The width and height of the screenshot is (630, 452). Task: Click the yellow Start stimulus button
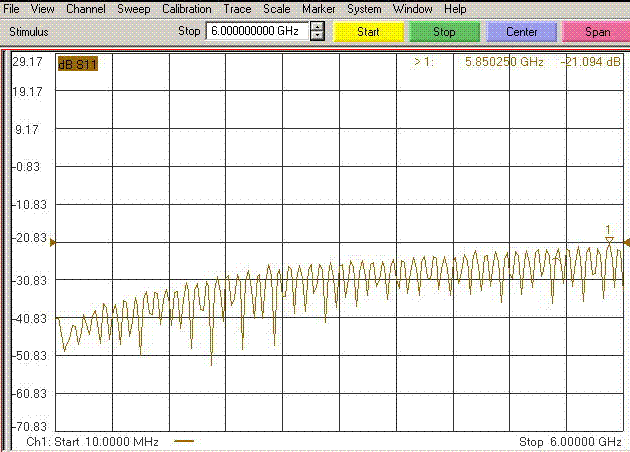point(368,32)
